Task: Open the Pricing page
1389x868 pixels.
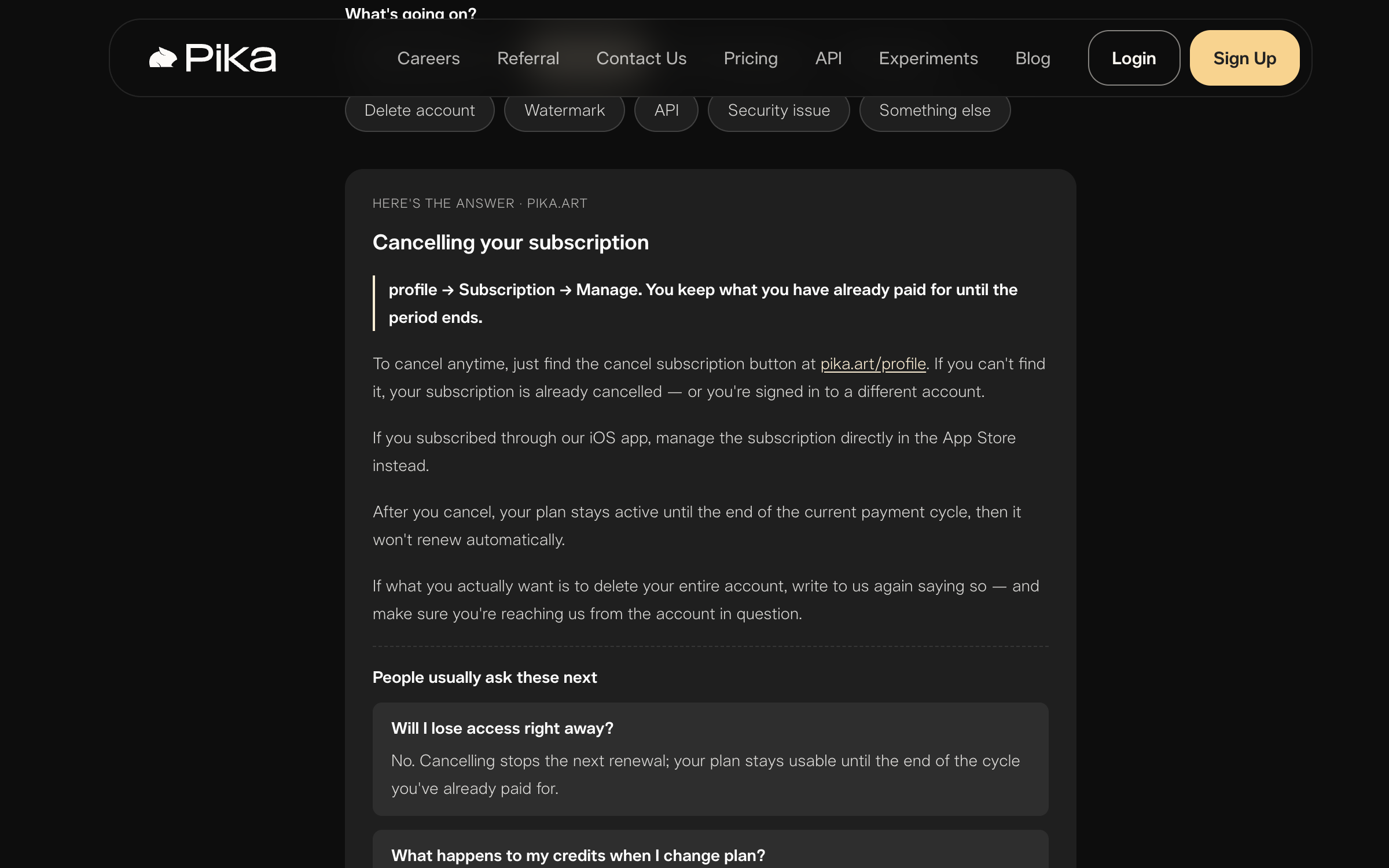Action: pyautogui.click(x=751, y=58)
